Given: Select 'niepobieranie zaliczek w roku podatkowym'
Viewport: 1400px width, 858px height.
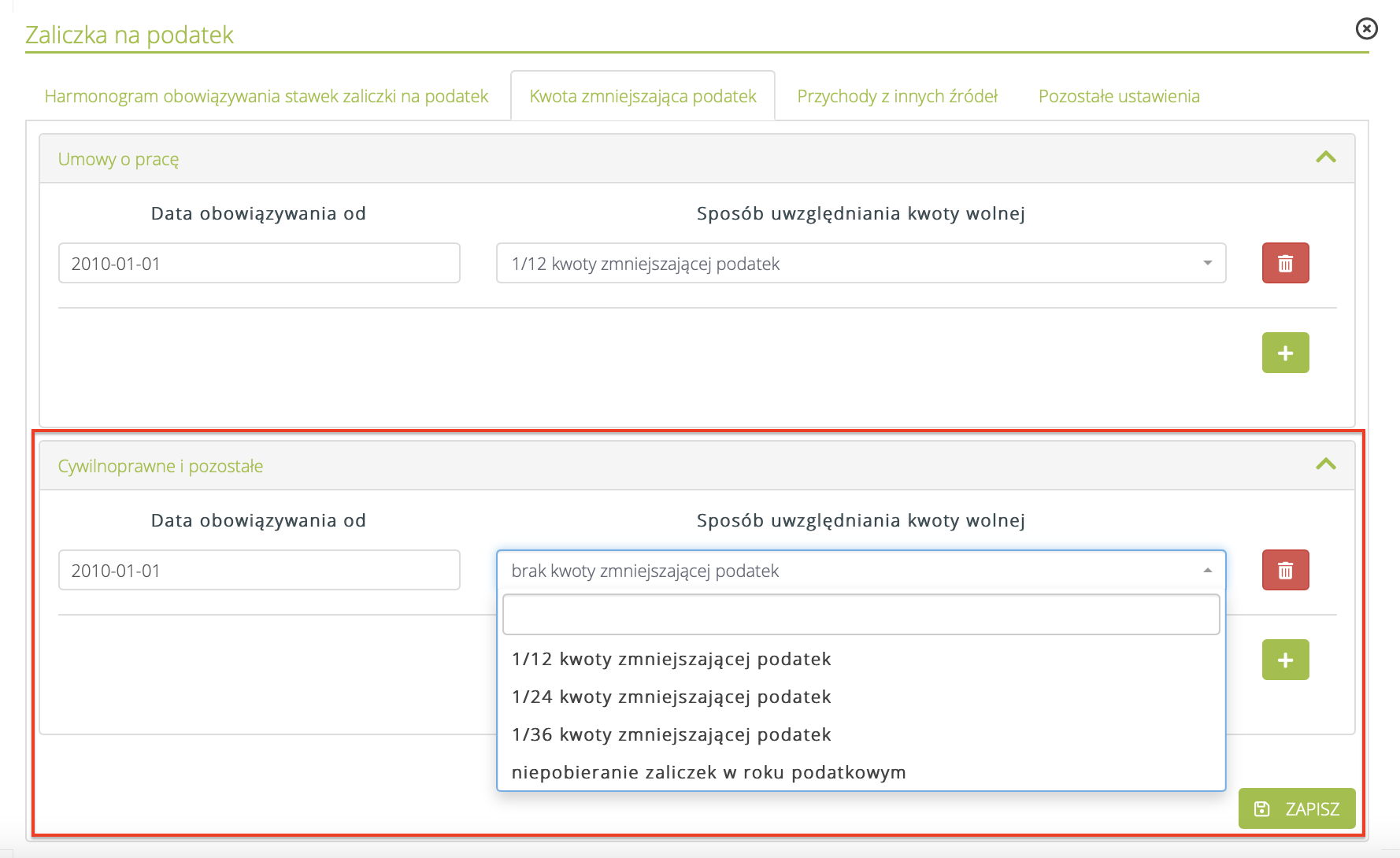Looking at the screenshot, I should (x=708, y=772).
